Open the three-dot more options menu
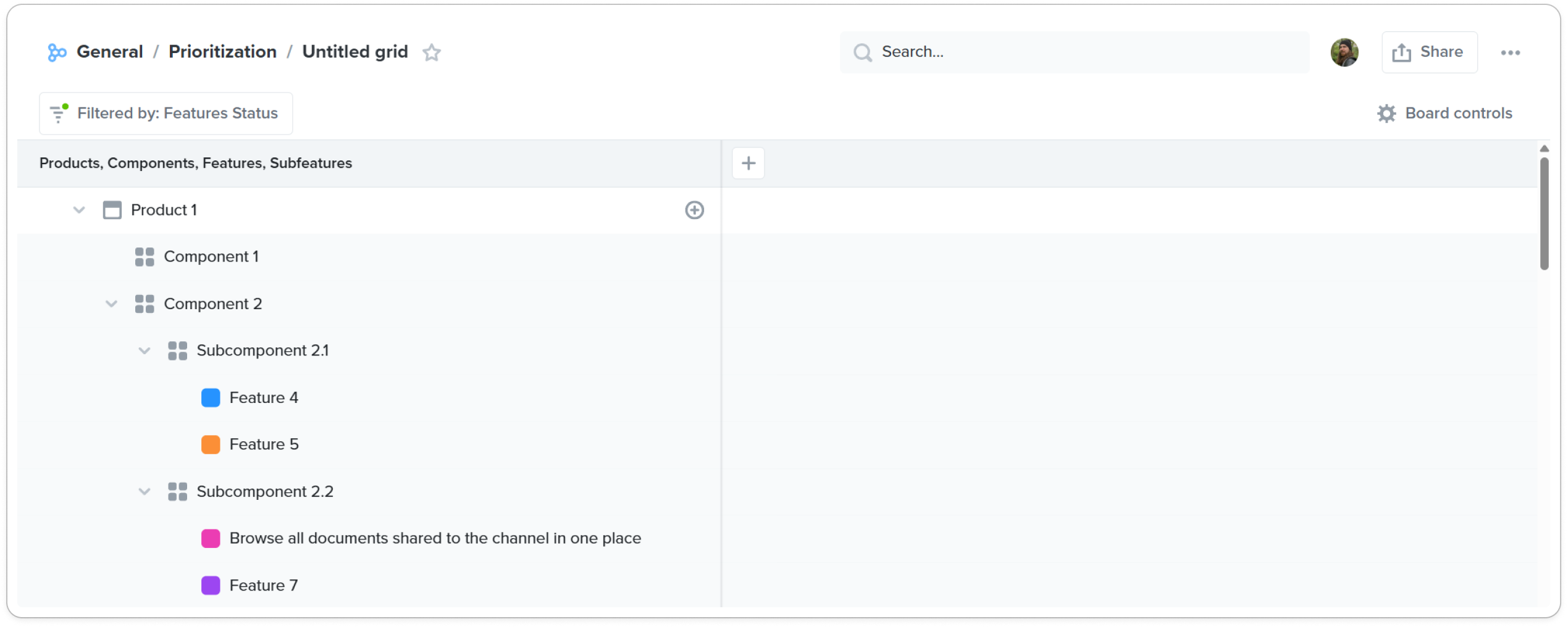1568x627 pixels. click(1510, 52)
